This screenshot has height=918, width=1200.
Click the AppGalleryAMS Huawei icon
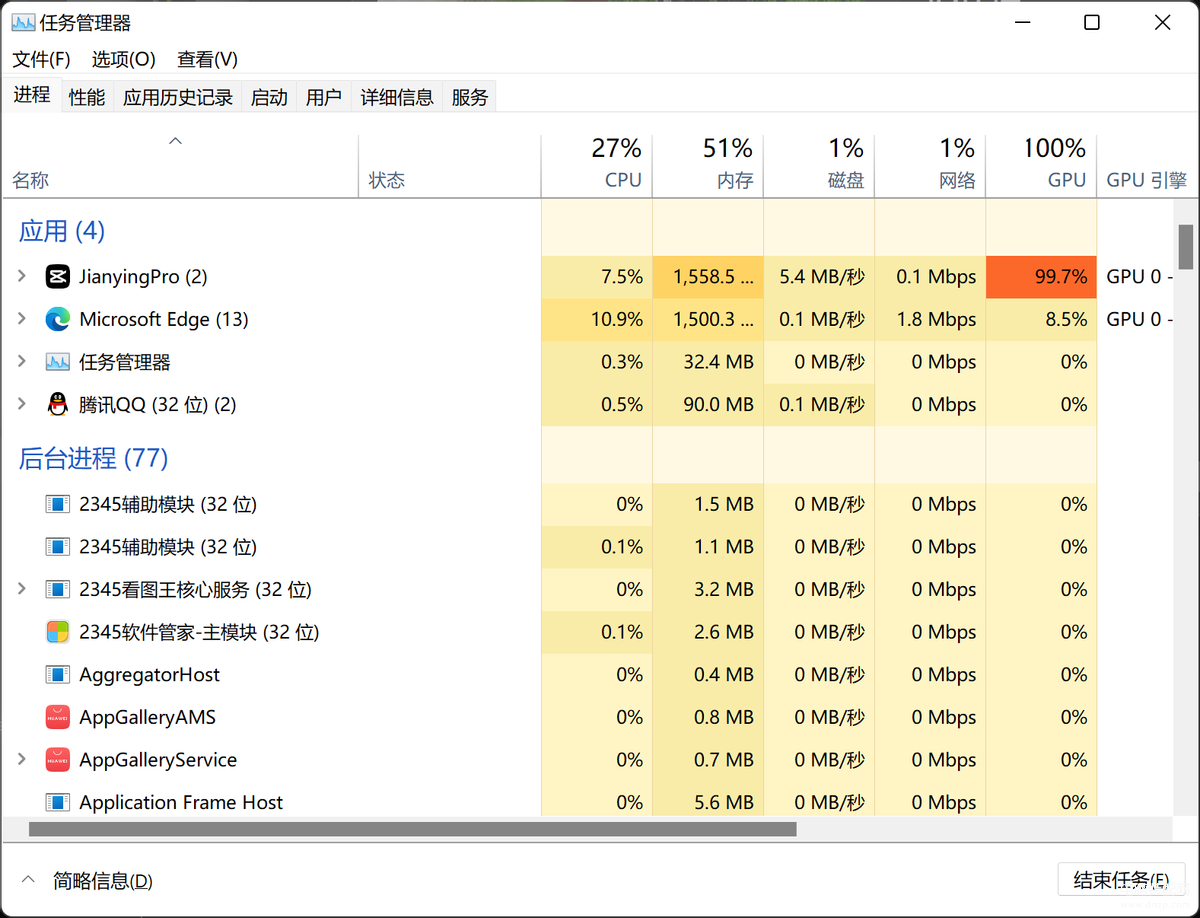pyautogui.click(x=57, y=717)
